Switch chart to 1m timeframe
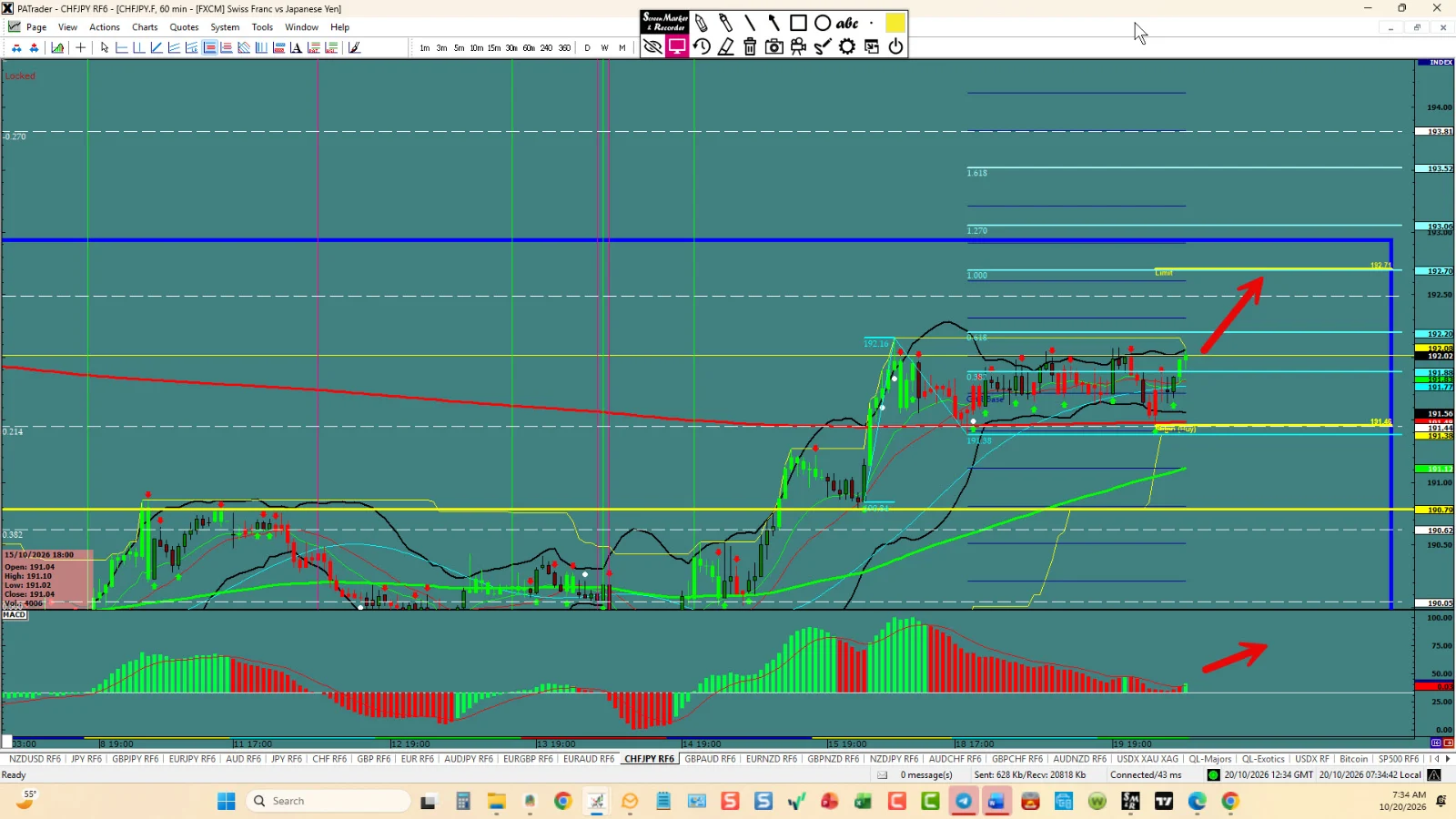Screen dimensions: 1456x819 click(424, 48)
